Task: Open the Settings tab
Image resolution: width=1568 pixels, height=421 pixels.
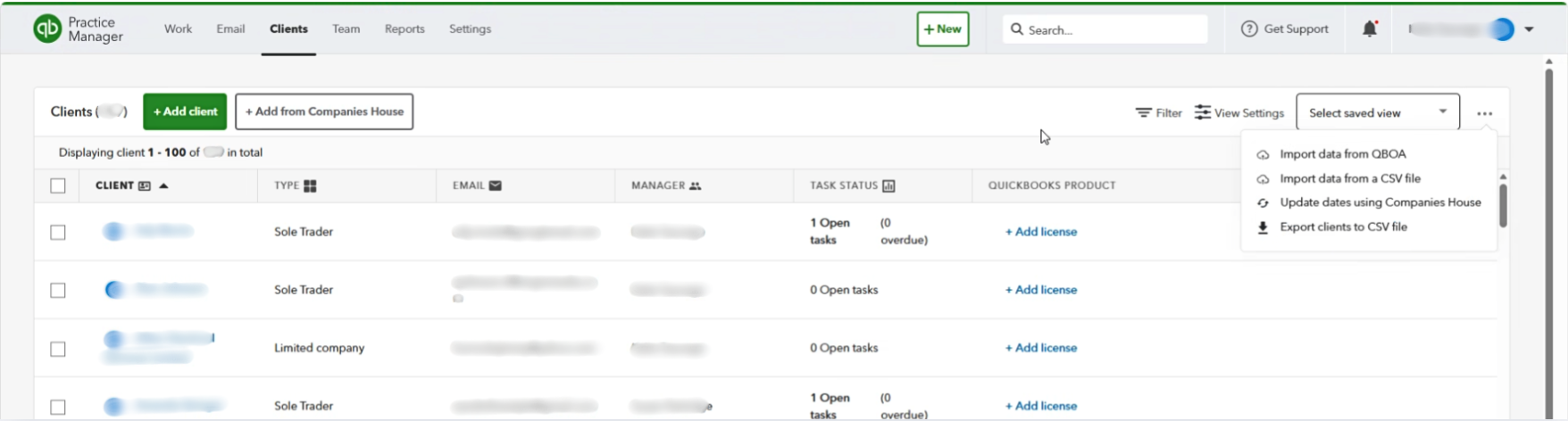Action: click(470, 29)
